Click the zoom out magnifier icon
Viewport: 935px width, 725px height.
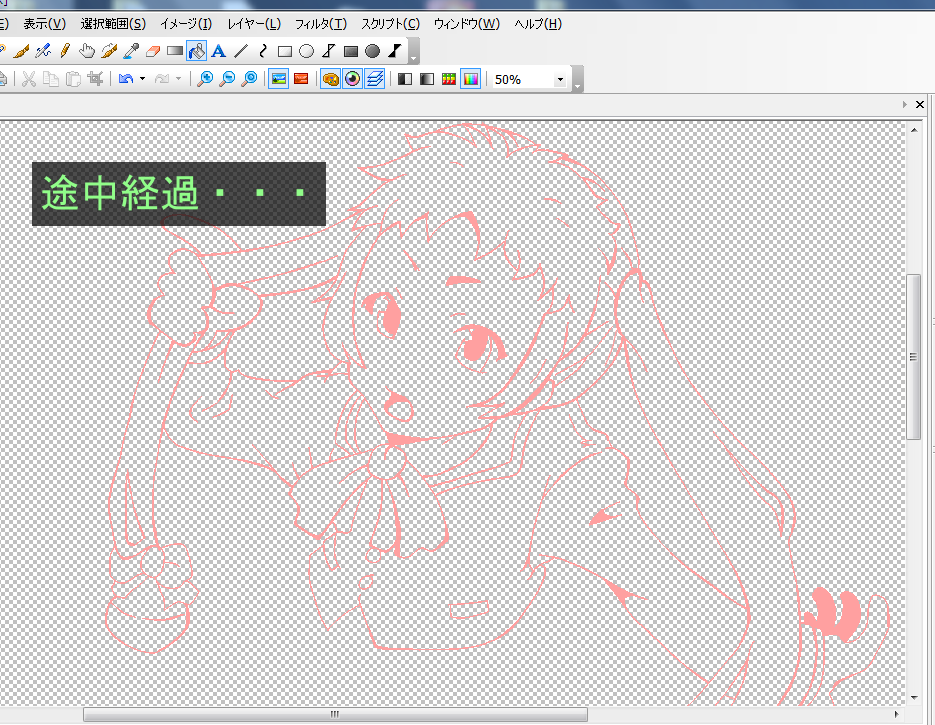tap(227, 79)
